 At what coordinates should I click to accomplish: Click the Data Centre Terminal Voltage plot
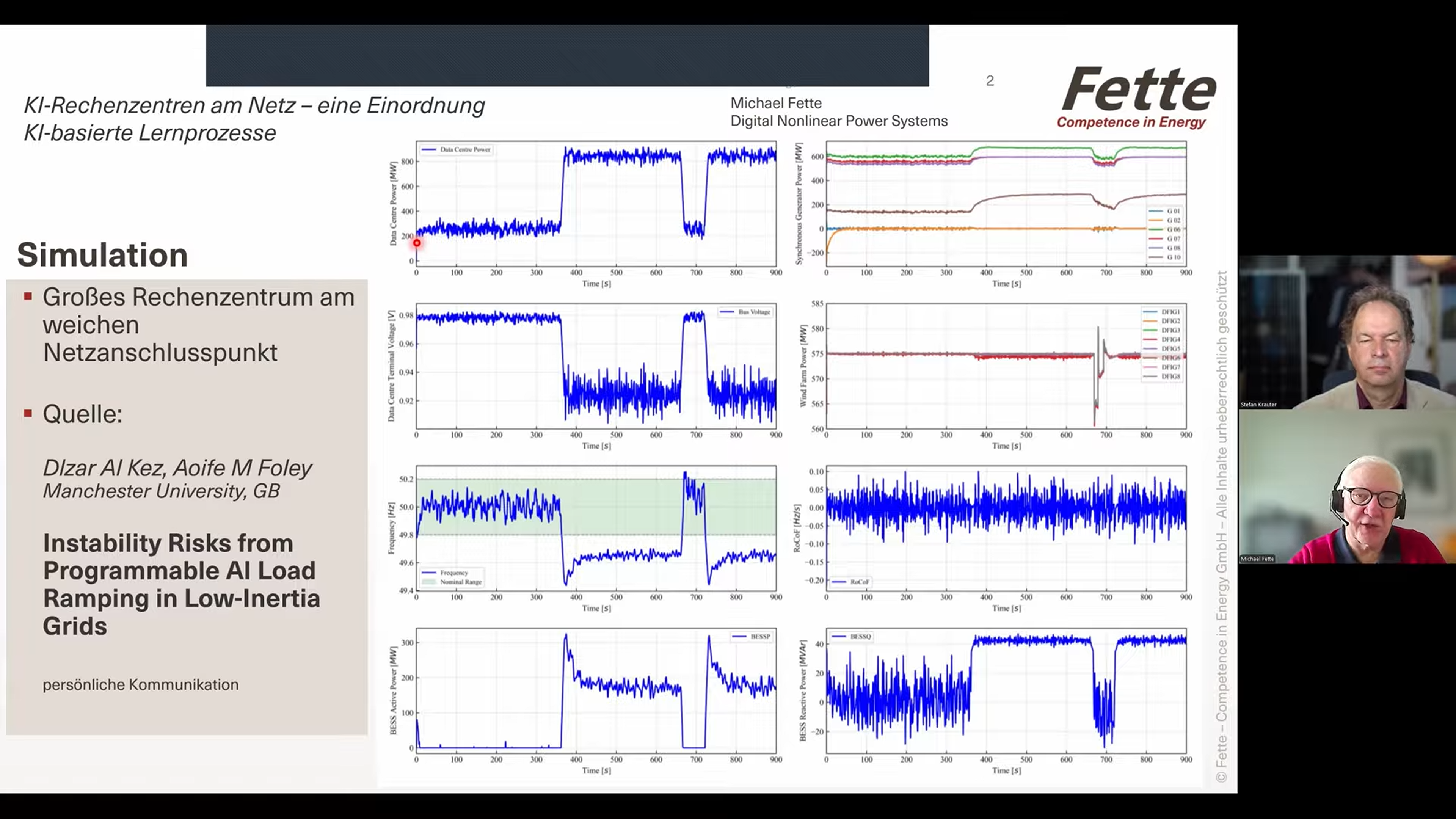coord(596,366)
